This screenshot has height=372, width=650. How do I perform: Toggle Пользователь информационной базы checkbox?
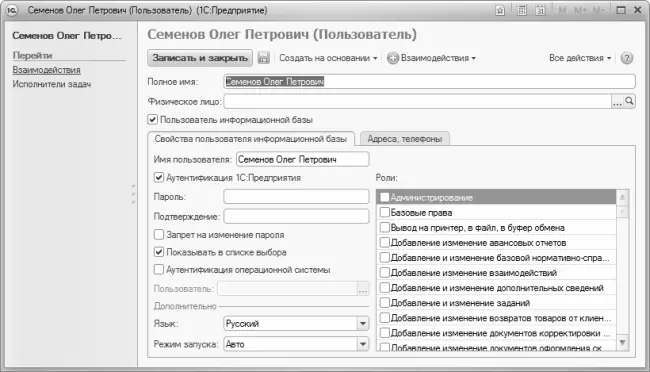(153, 120)
